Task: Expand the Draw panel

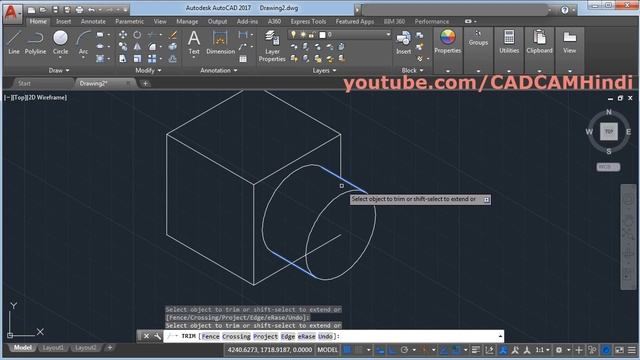Action: click(59, 71)
